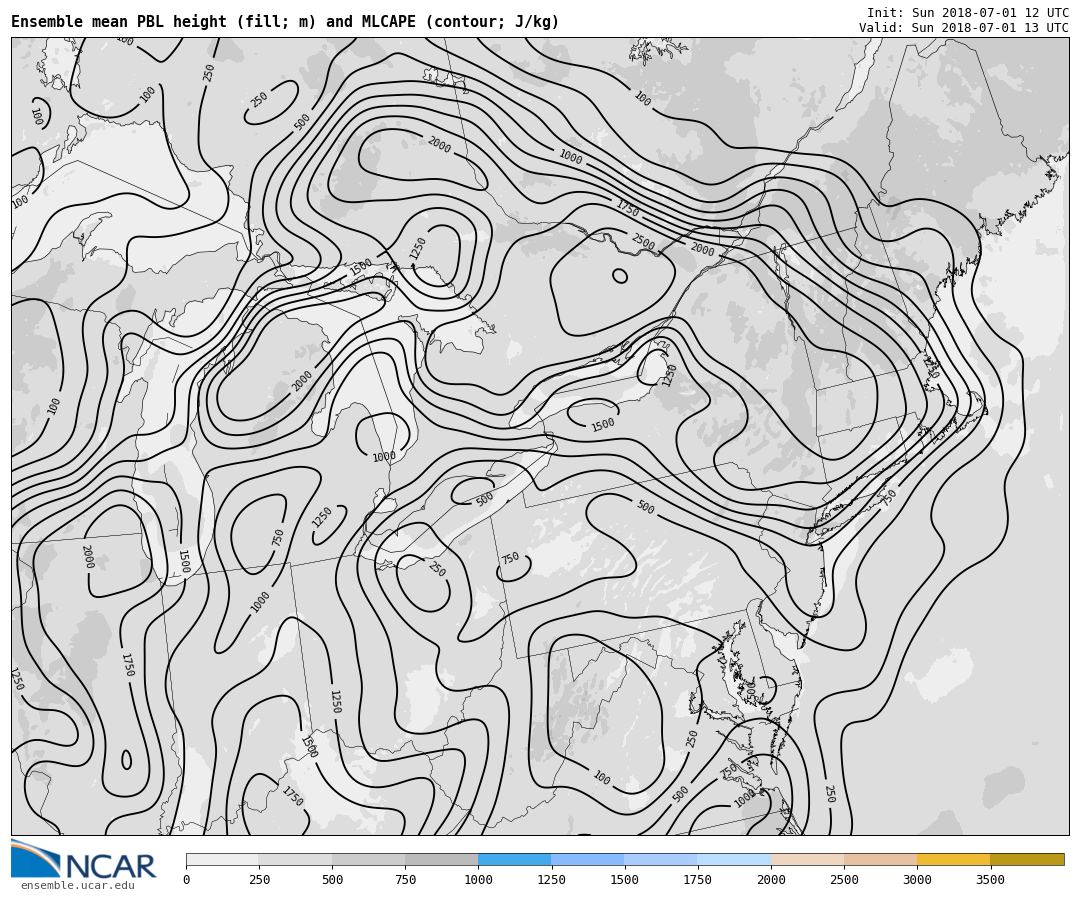Pick the golden yellow 3000–3500 colorbar segment
This screenshot has height=898, width=1080.
[x=953, y=859]
